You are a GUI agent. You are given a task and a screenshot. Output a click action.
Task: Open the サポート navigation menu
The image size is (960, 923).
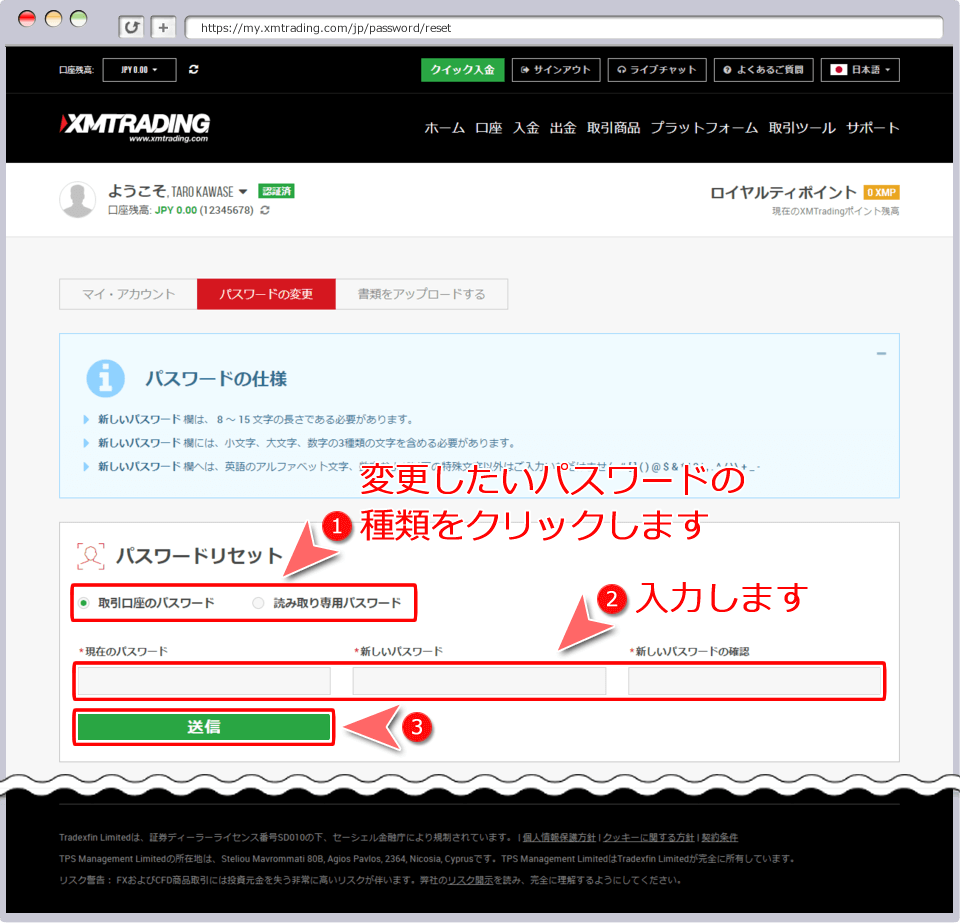(872, 128)
